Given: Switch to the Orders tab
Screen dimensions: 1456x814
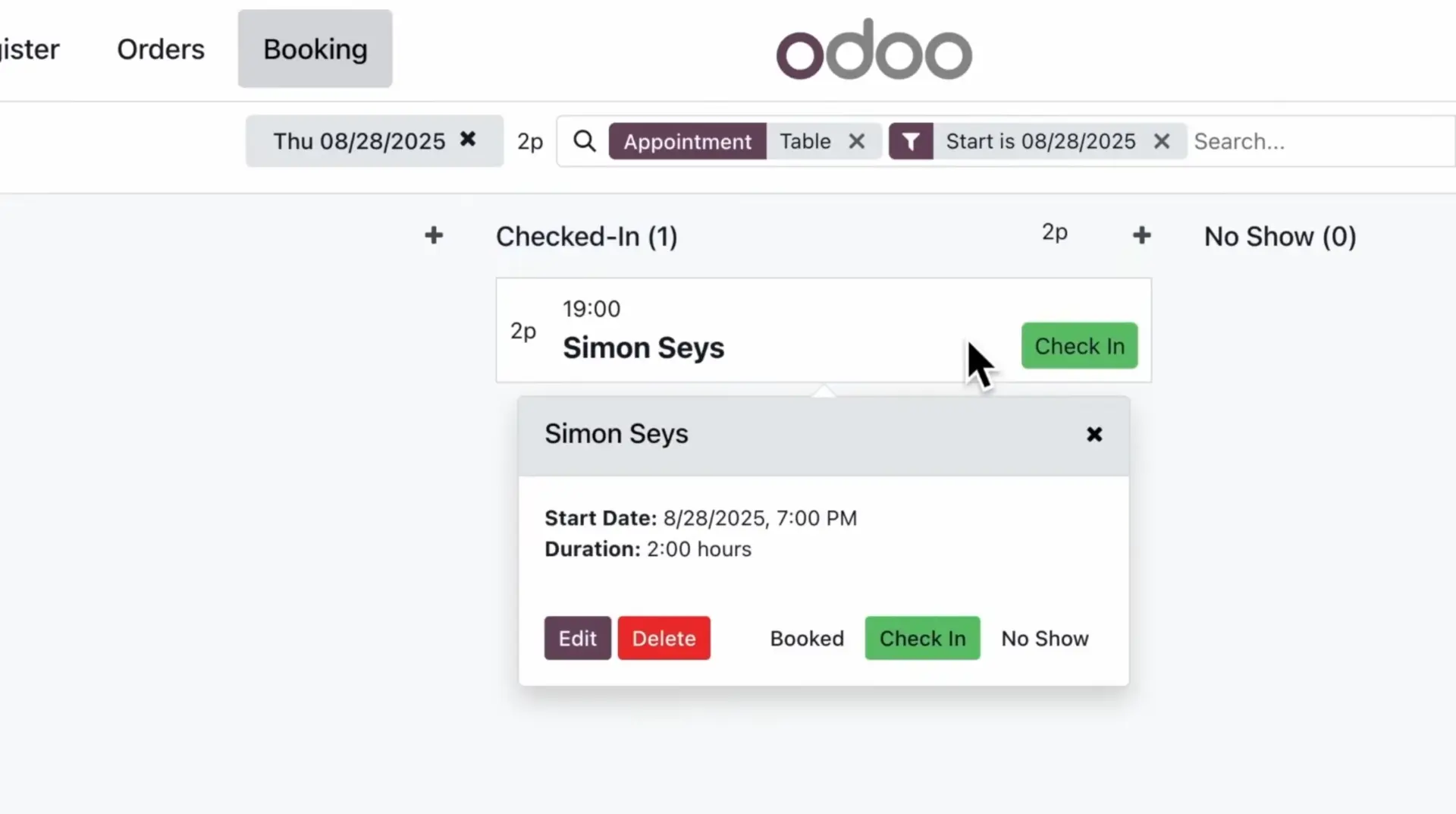Looking at the screenshot, I should click(160, 49).
